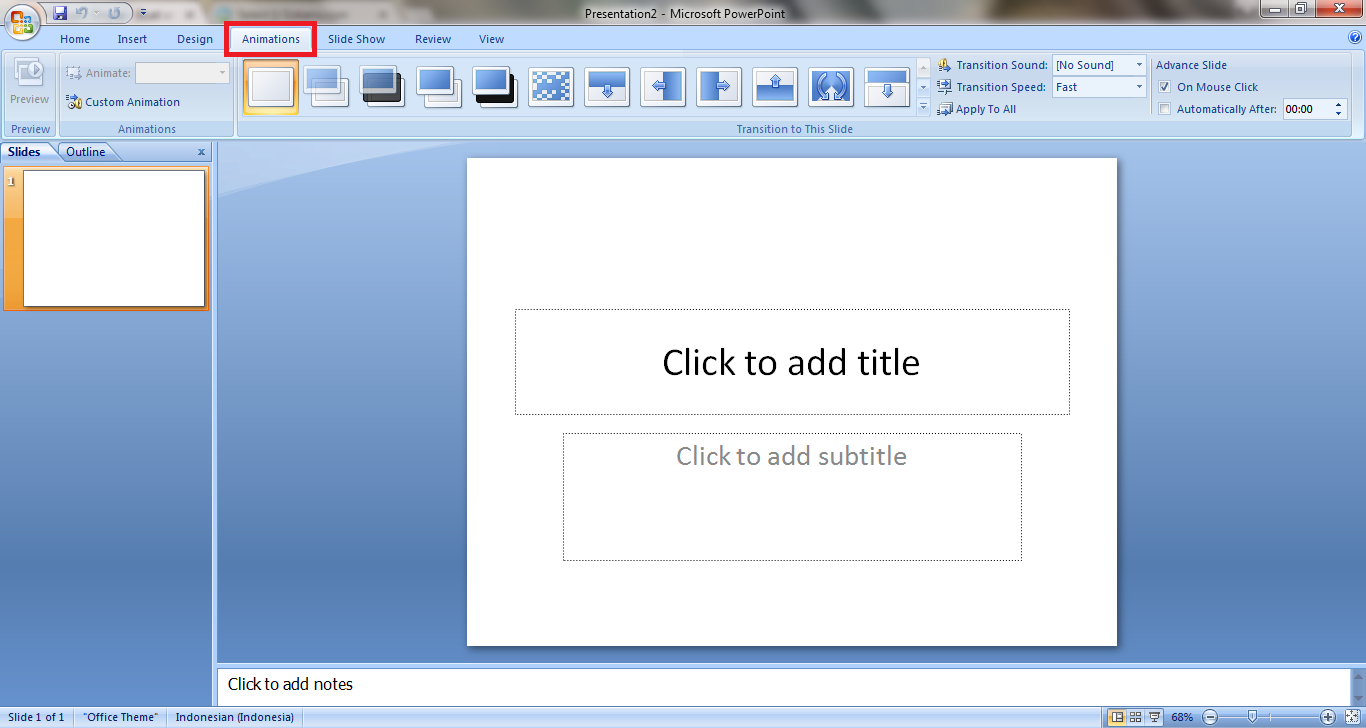Start Slide Show from status bar
This screenshot has height=728, width=1366.
[1155, 717]
